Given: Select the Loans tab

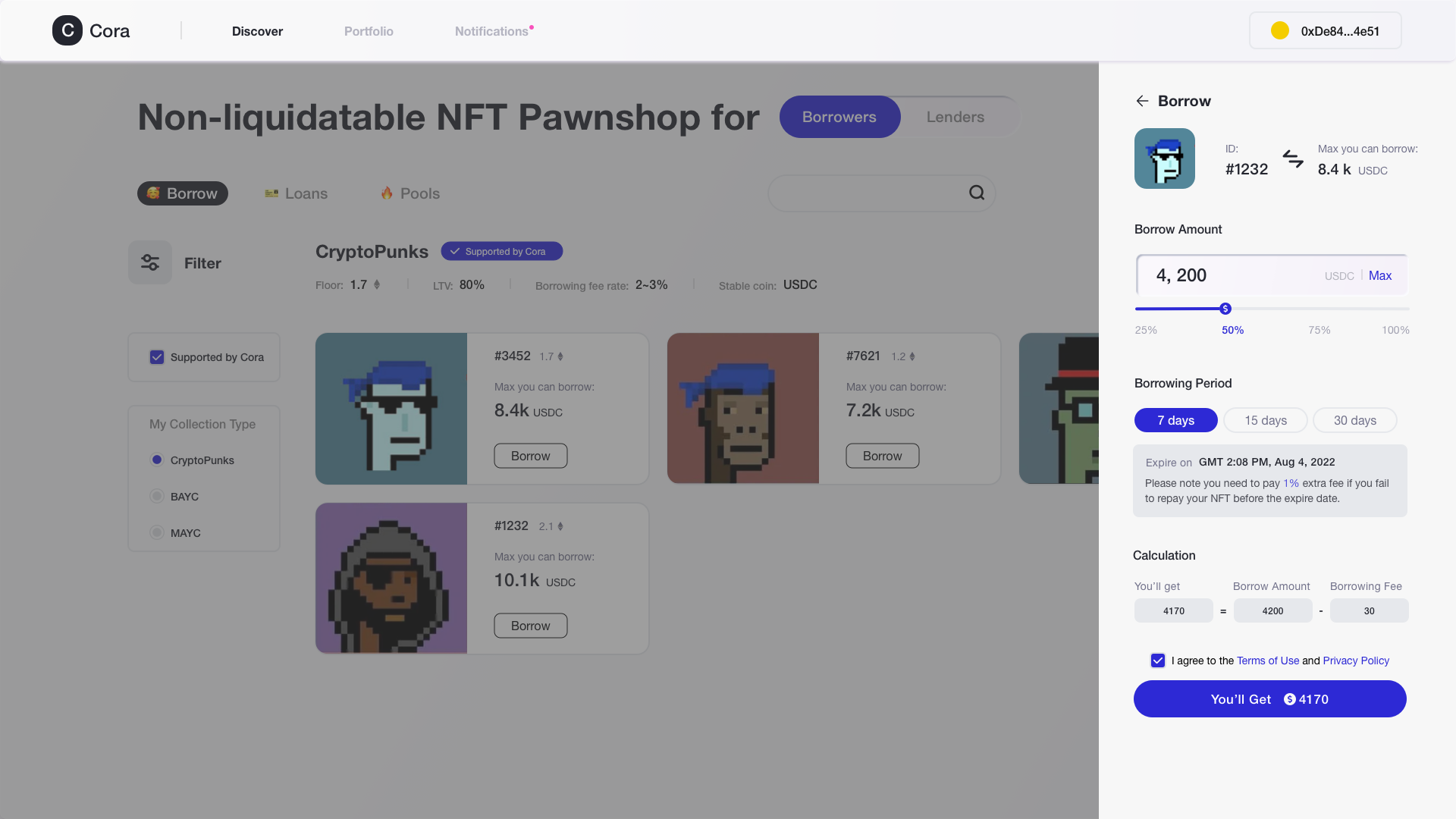Looking at the screenshot, I should click(296, 193).
